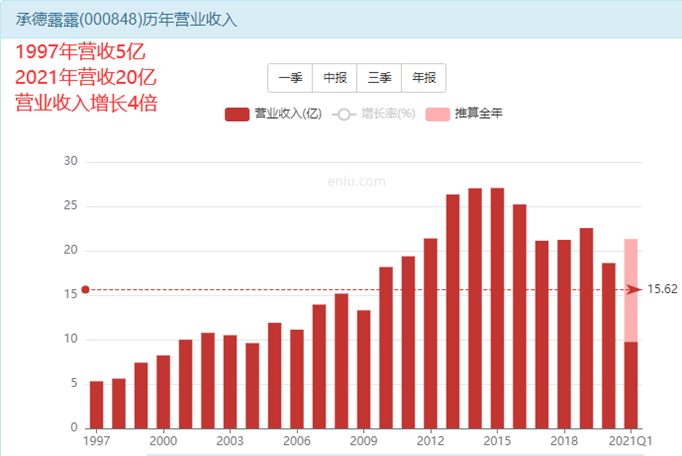Click the pink projected full-year 2021 bar
The image size is (682, 456).
click(631, 290)
